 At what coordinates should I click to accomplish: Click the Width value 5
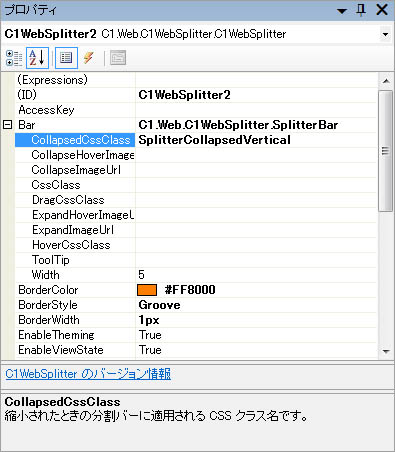[x=141, y=275]
